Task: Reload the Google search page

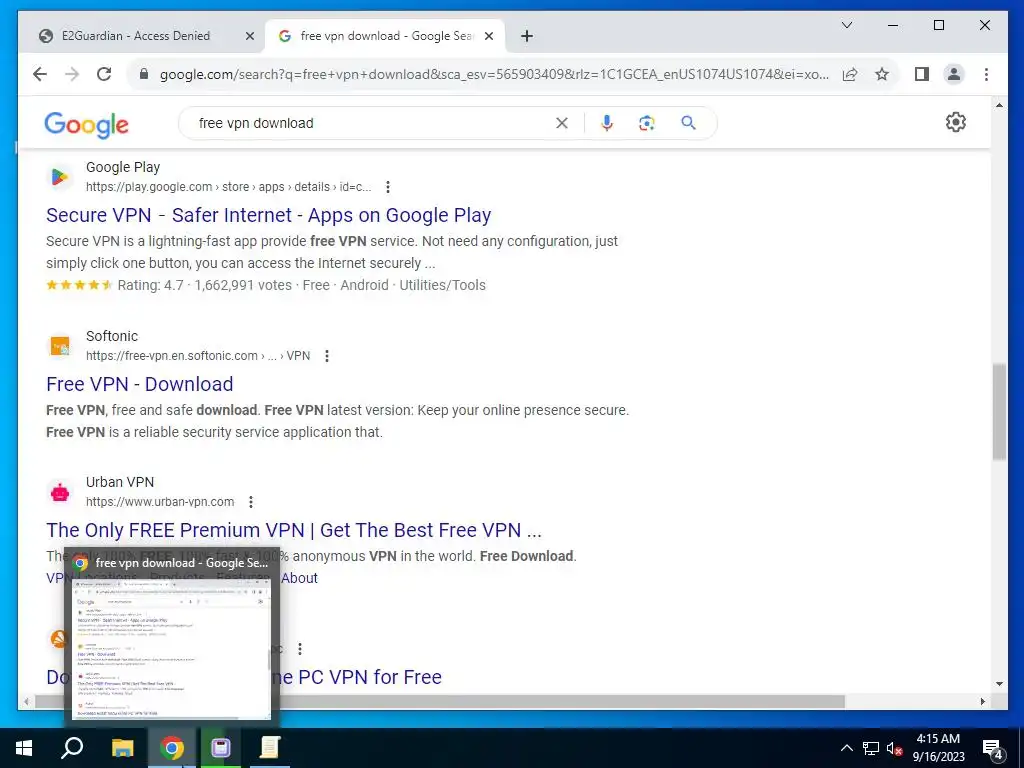Action: 104,74
